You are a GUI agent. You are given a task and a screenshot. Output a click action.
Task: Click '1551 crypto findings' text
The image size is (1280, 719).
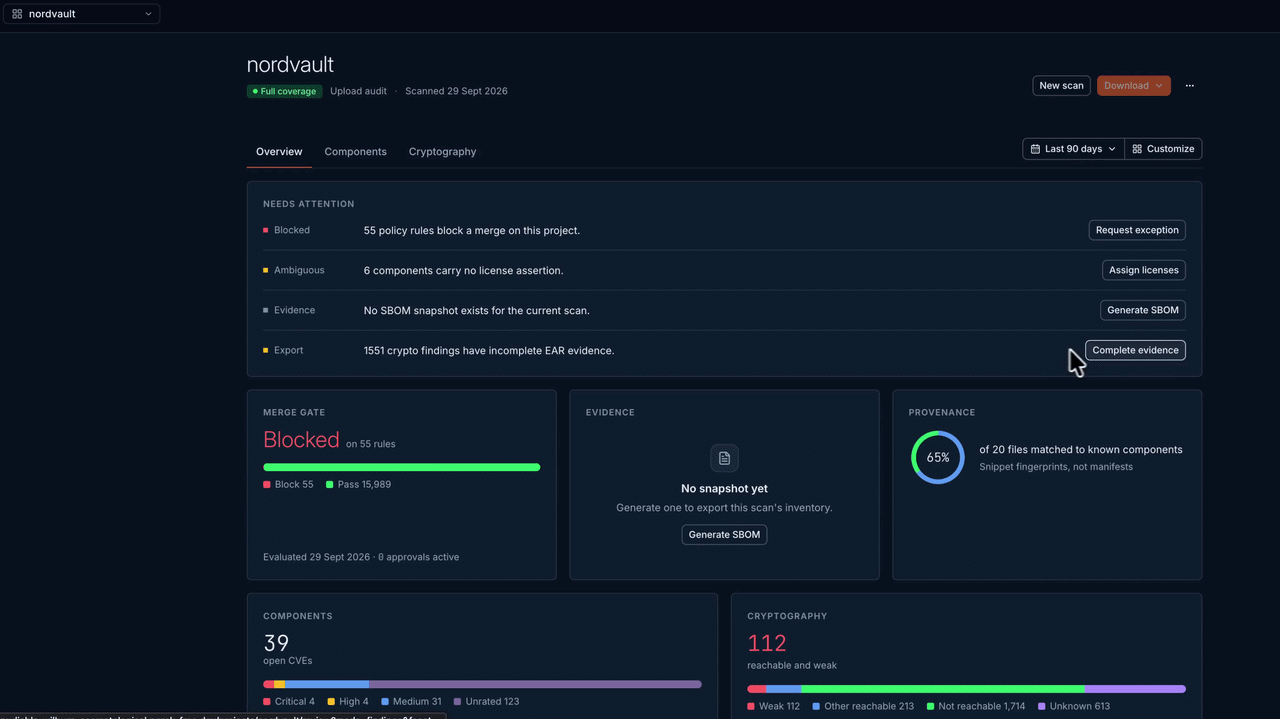(489, 351)
